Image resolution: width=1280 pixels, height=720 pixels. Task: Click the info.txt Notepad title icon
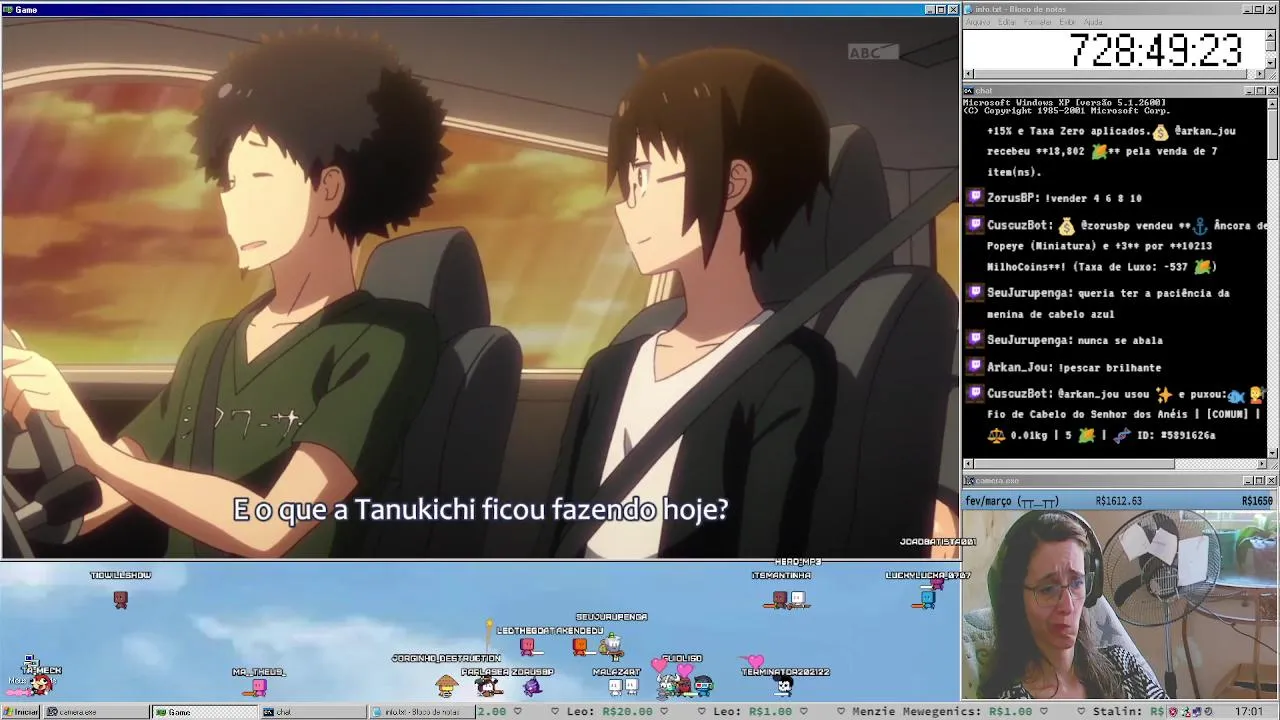click(x=968, y=9)
